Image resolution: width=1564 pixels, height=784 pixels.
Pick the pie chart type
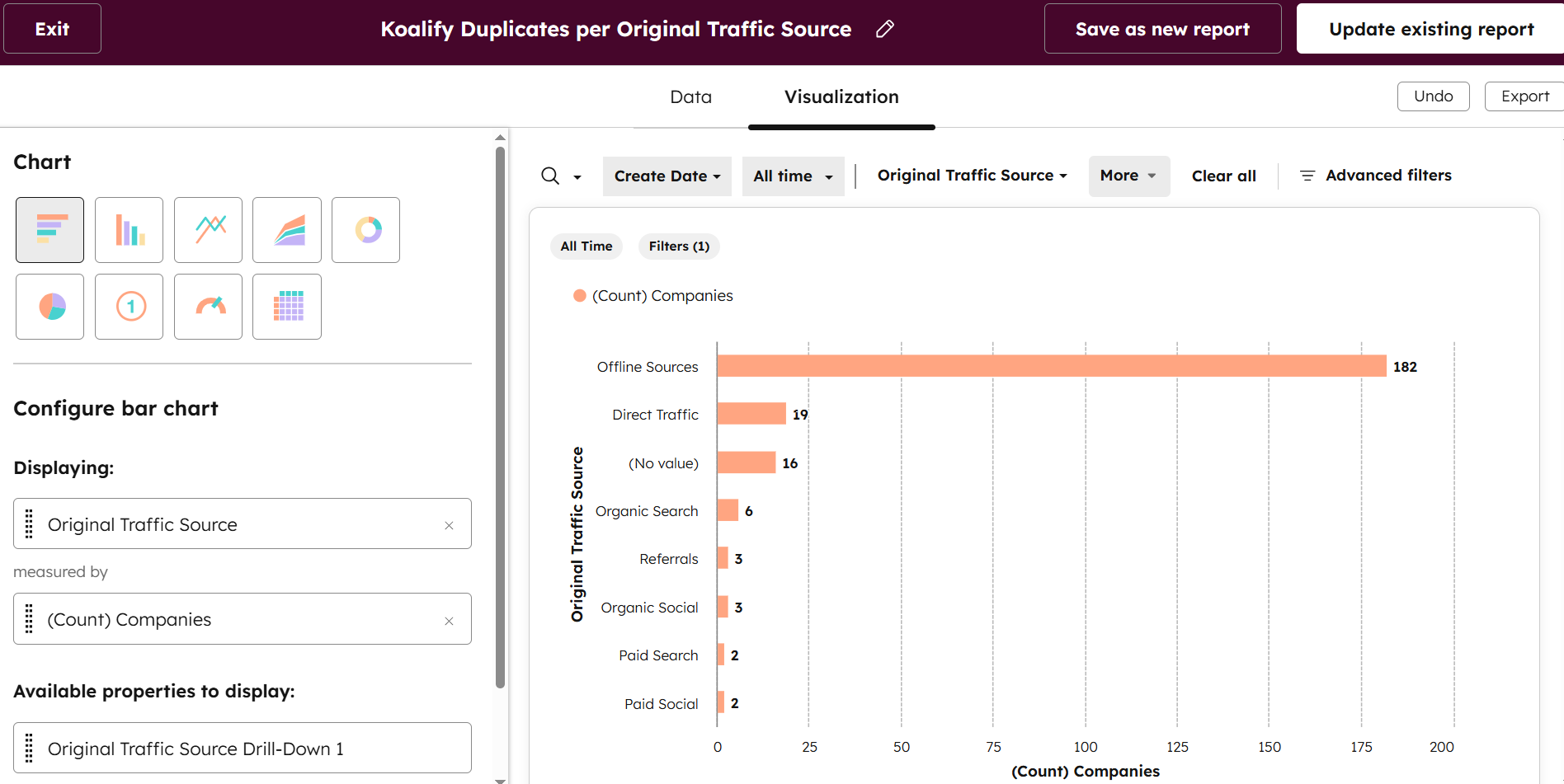49,307
